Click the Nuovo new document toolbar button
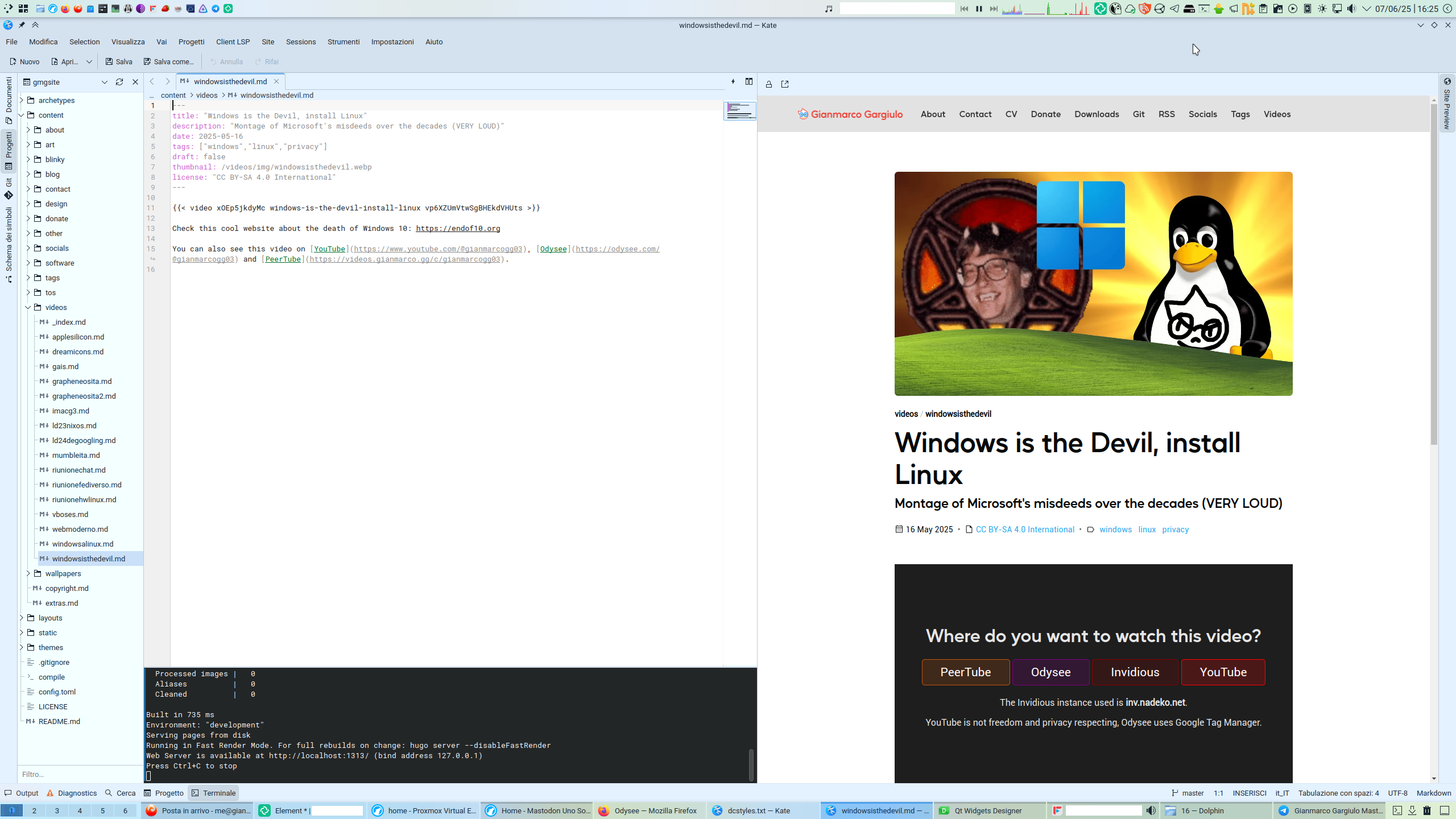 point(24,61)
